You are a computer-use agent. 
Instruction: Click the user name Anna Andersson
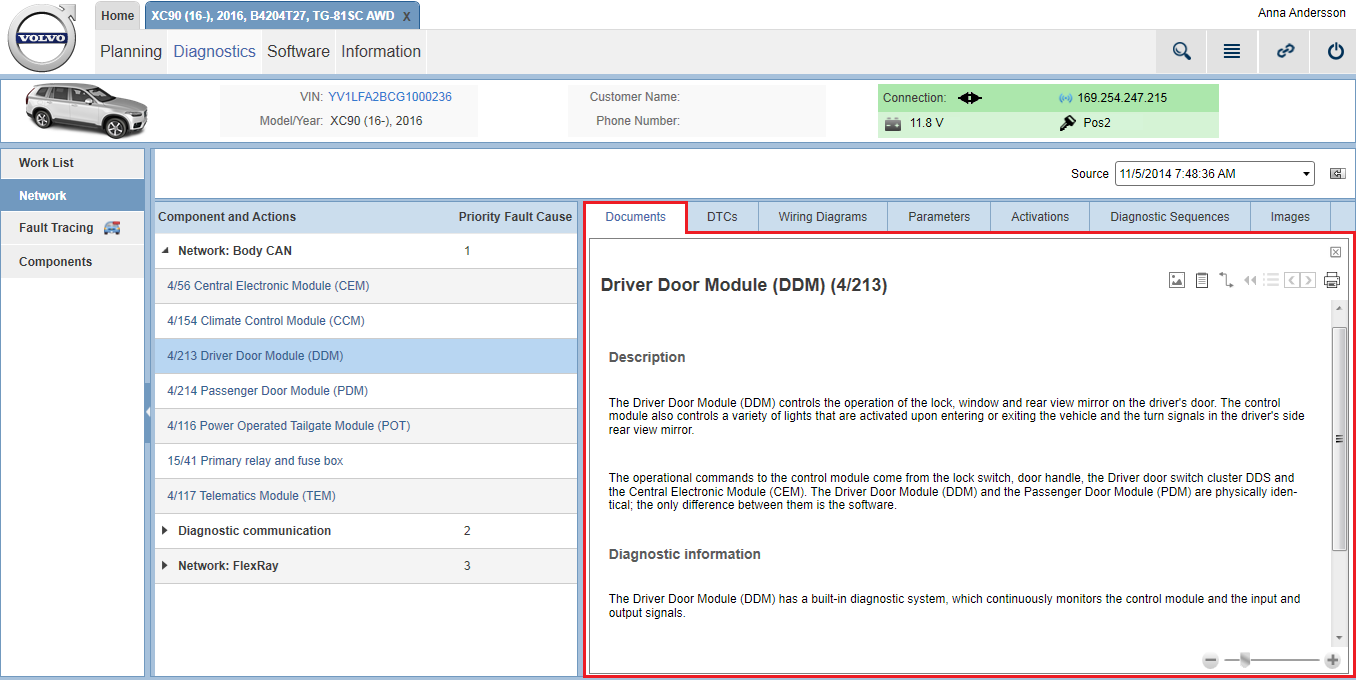point(1301,13)
